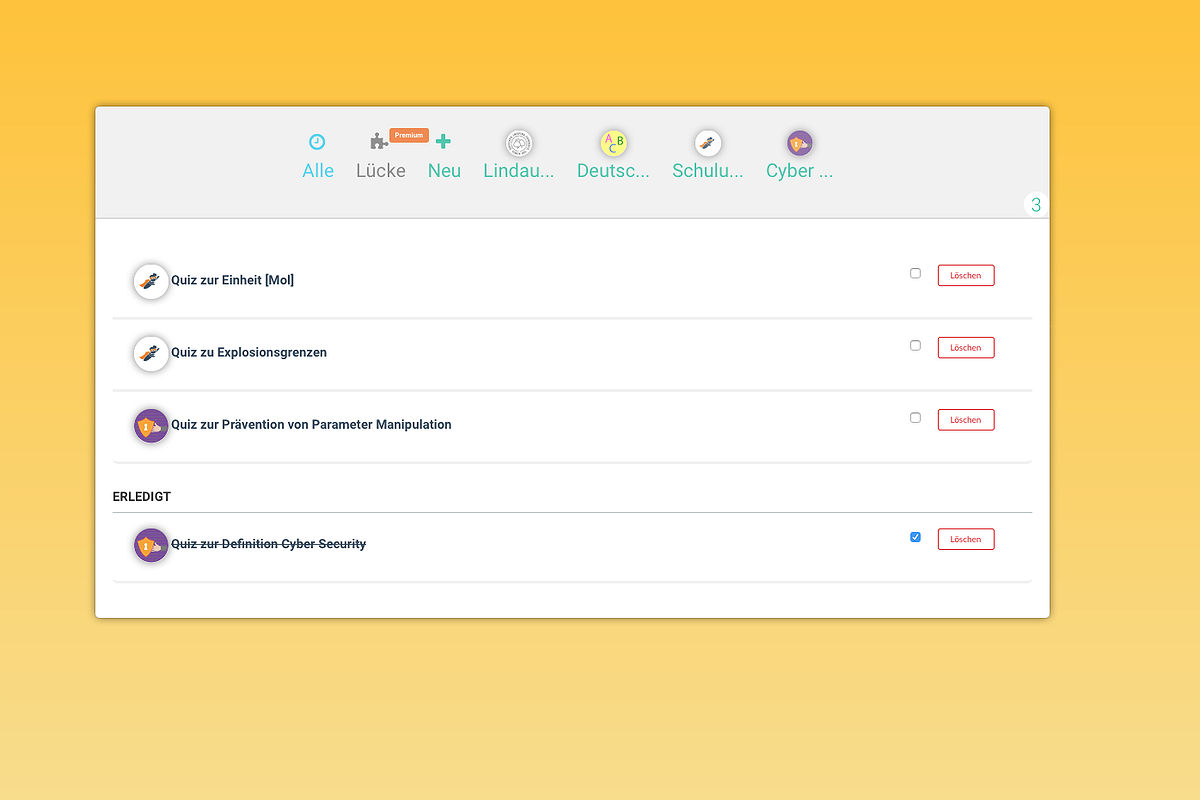Open the Lücke tab
This screenshot has width=1200, height=800.
click(x=381, y=171)
